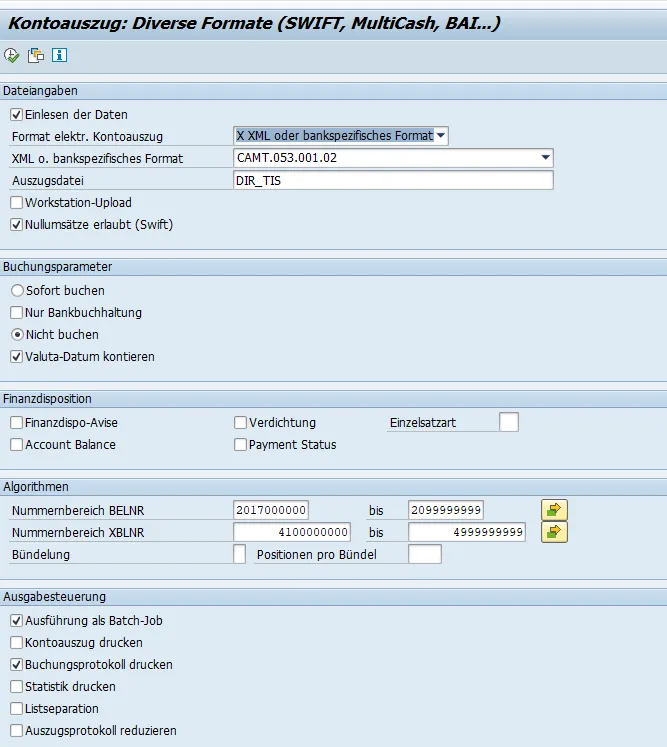
Task: Expand the Format elektr. Kontoauszug dropdown
Action: 441,136
